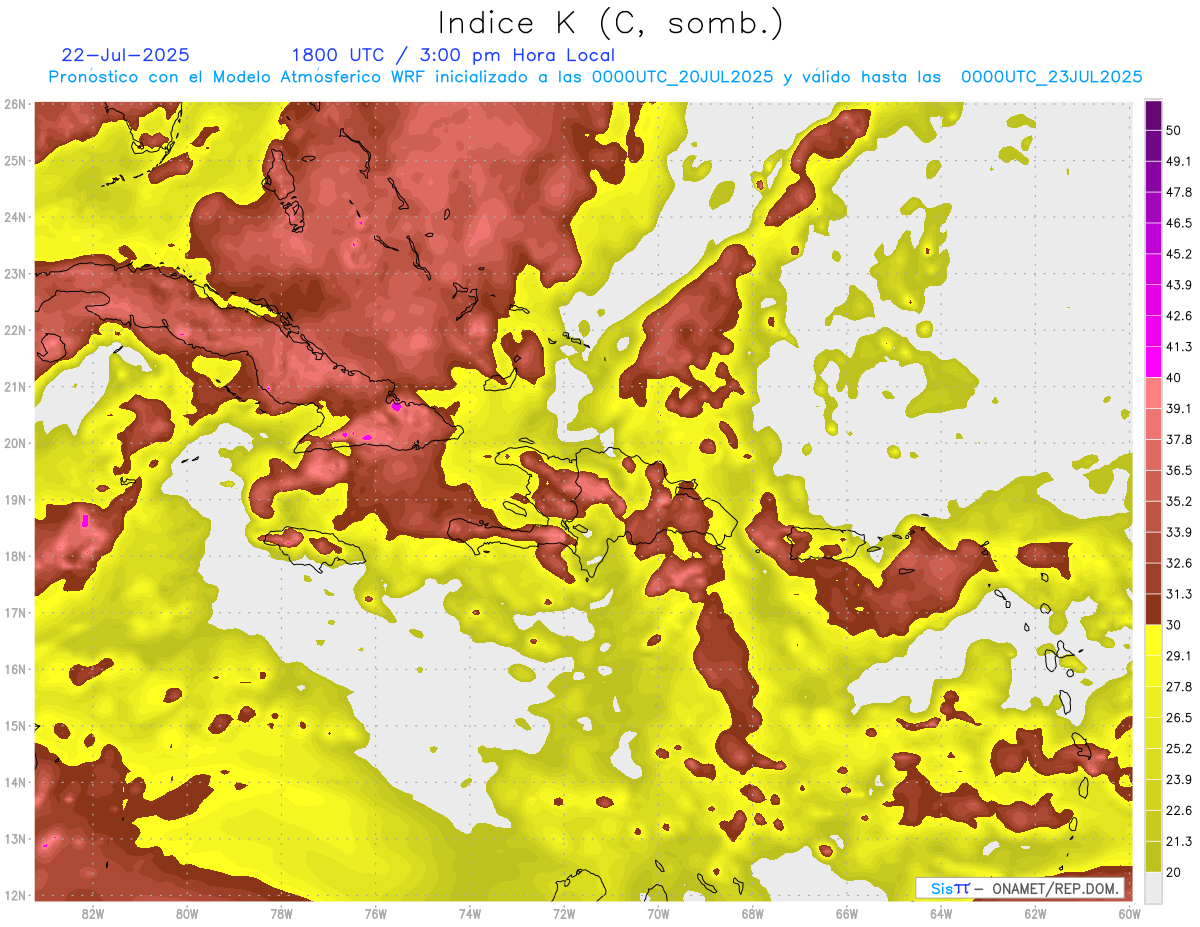Click the latitude label "17N"
The height and width of the screenshot is (927, 1200).
pyautogui.click(x=15, y=613)
